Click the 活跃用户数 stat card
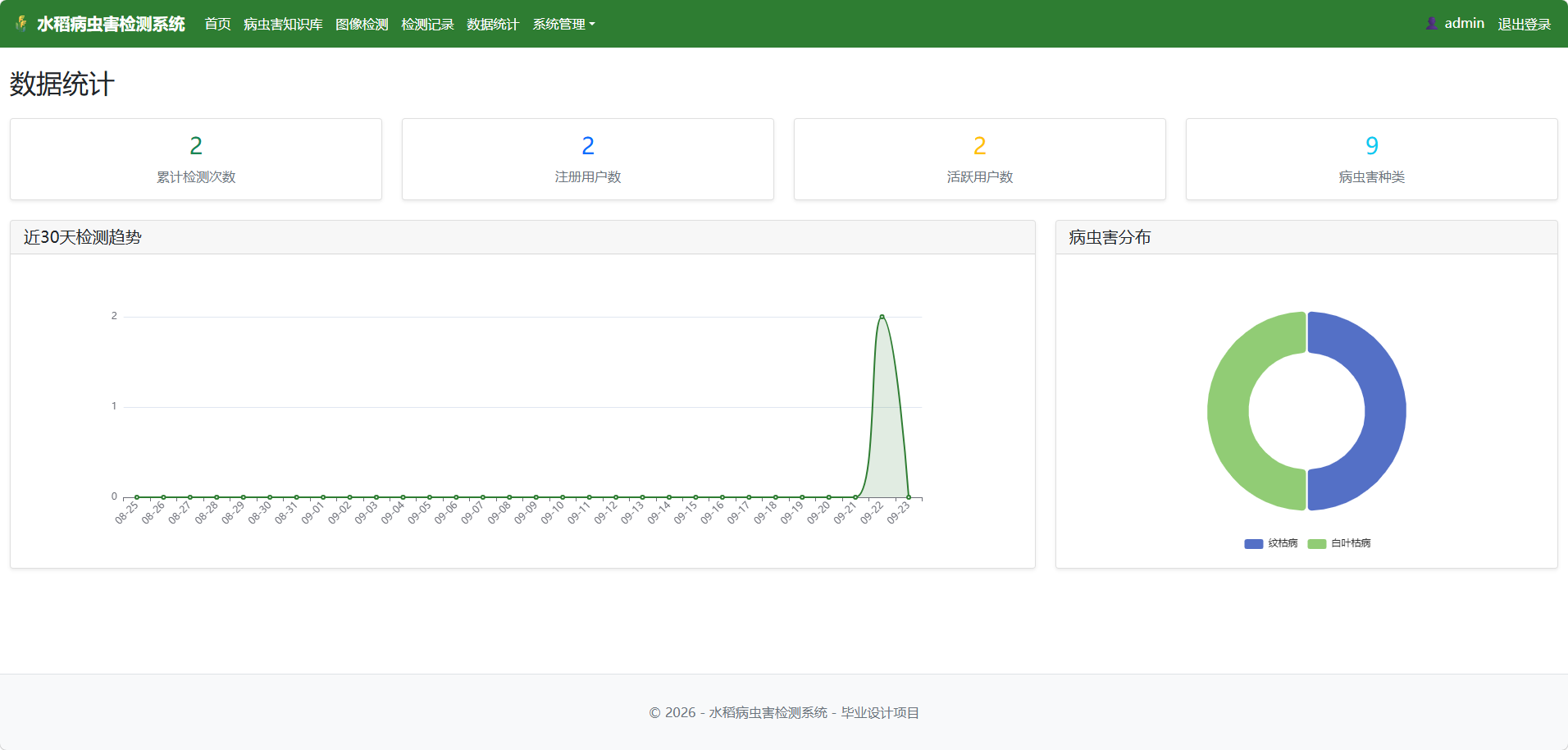 click(980, 159)
